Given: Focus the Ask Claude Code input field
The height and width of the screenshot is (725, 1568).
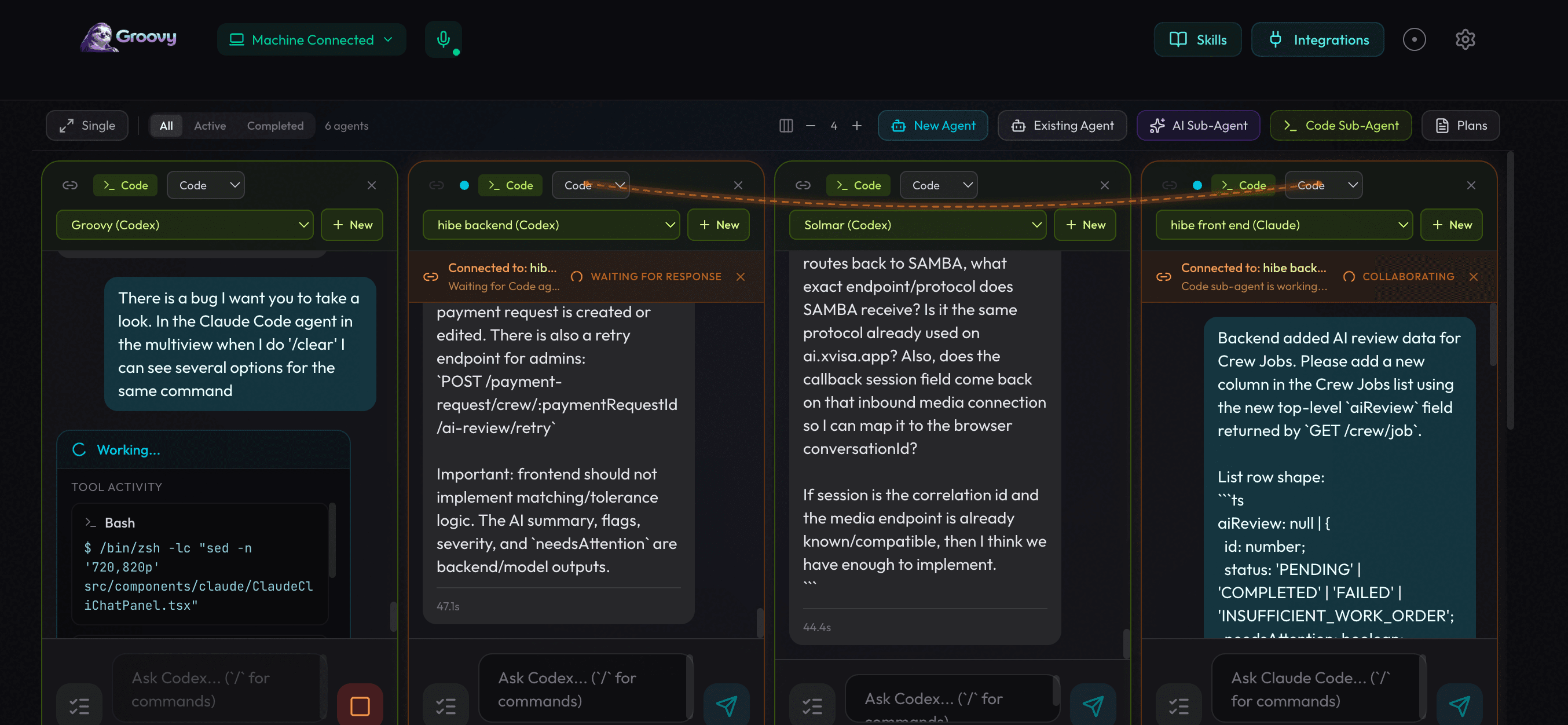Looking at the screenshot, I should coord(1318,689).
